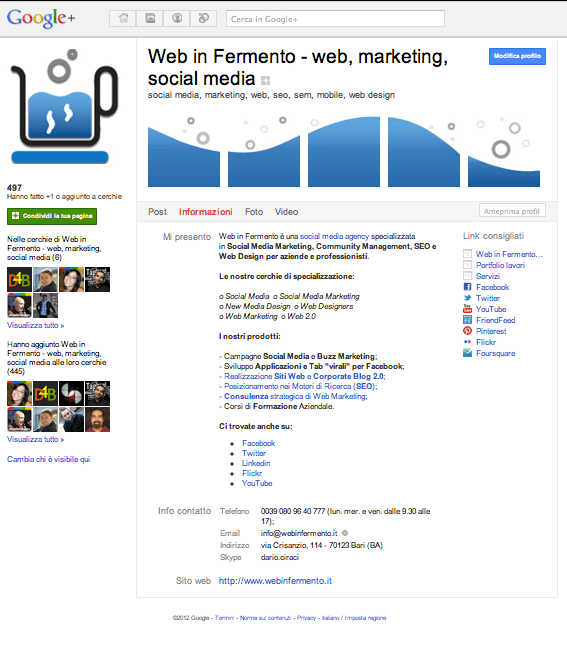Open the Termini footer link

coord(224,618)
